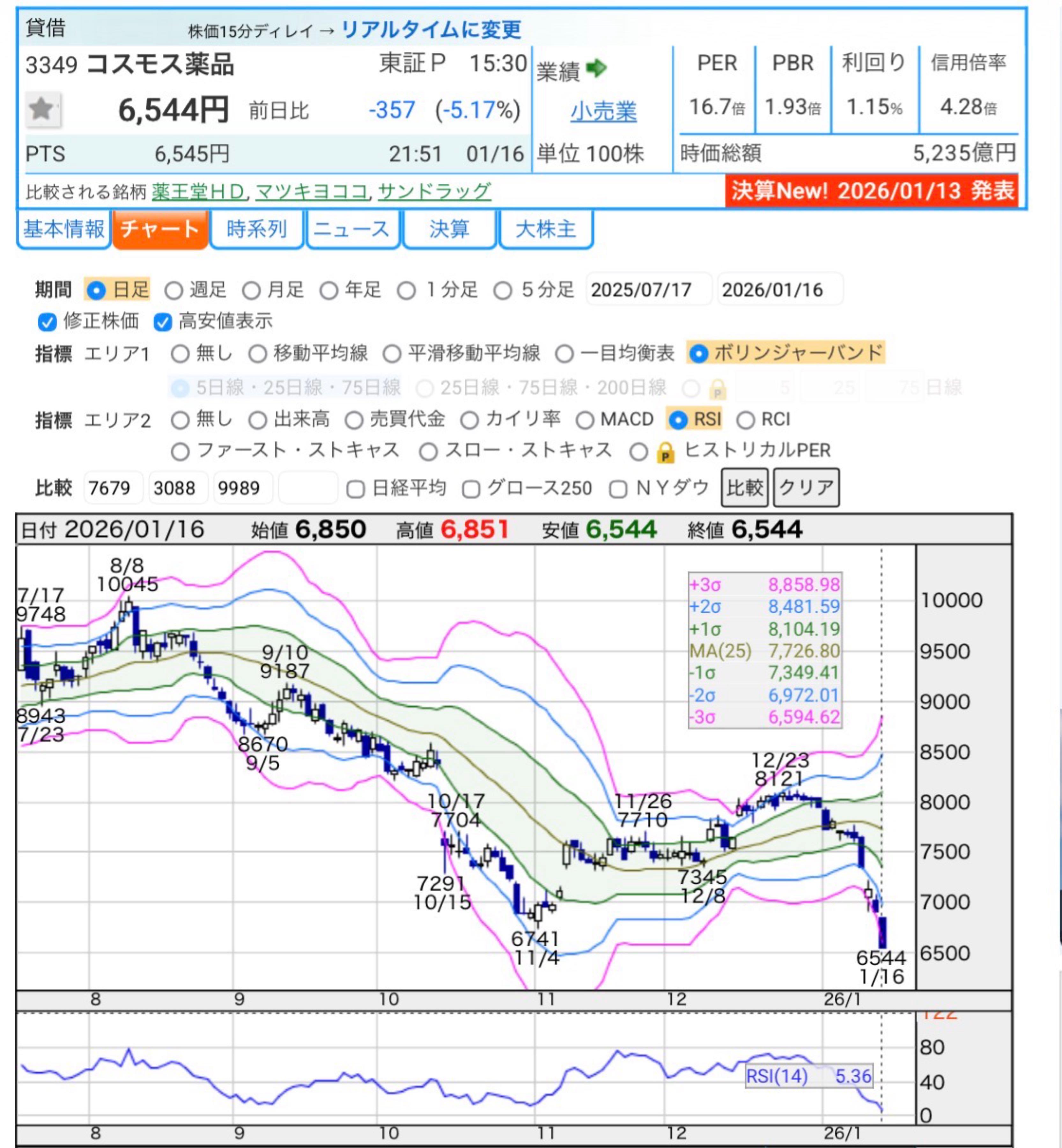Click the lock icon beside ヒストリカルPER
Viewport: 1062px width, 1148px height.
point(665,453)
